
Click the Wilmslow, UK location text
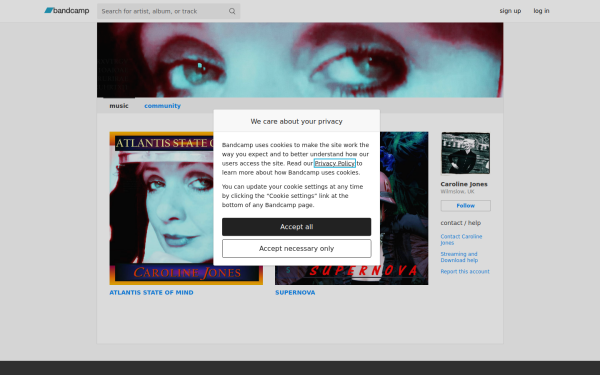pos(457,191)
